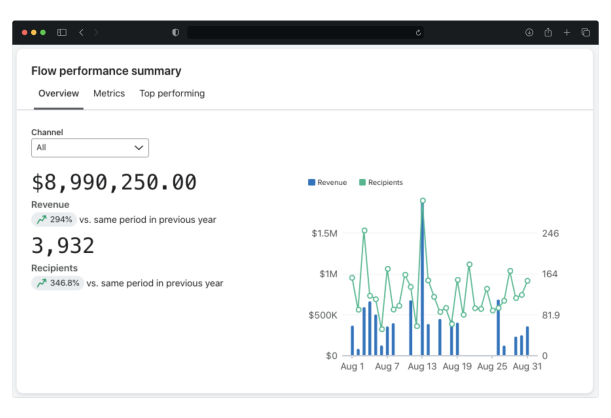This screenshot has height=418, width=611.
Task: Click the browser forward arrow
Action: point(96,32)
